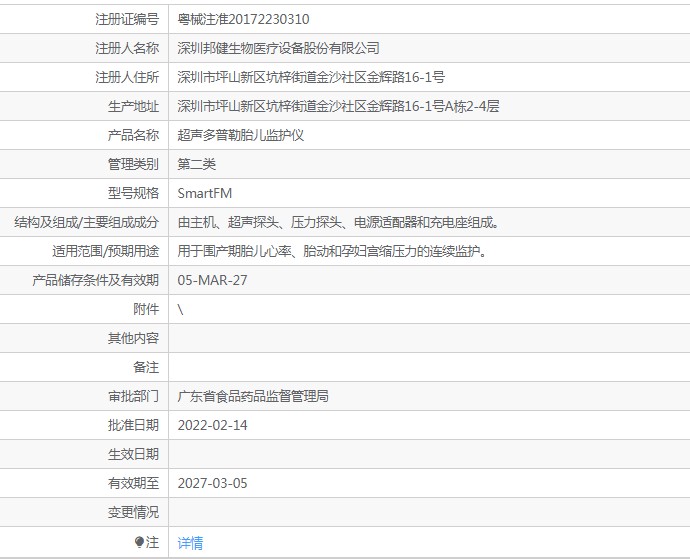The image size is (690, 560).
Task: Click the 附件 label
Action: pos(146,309)
